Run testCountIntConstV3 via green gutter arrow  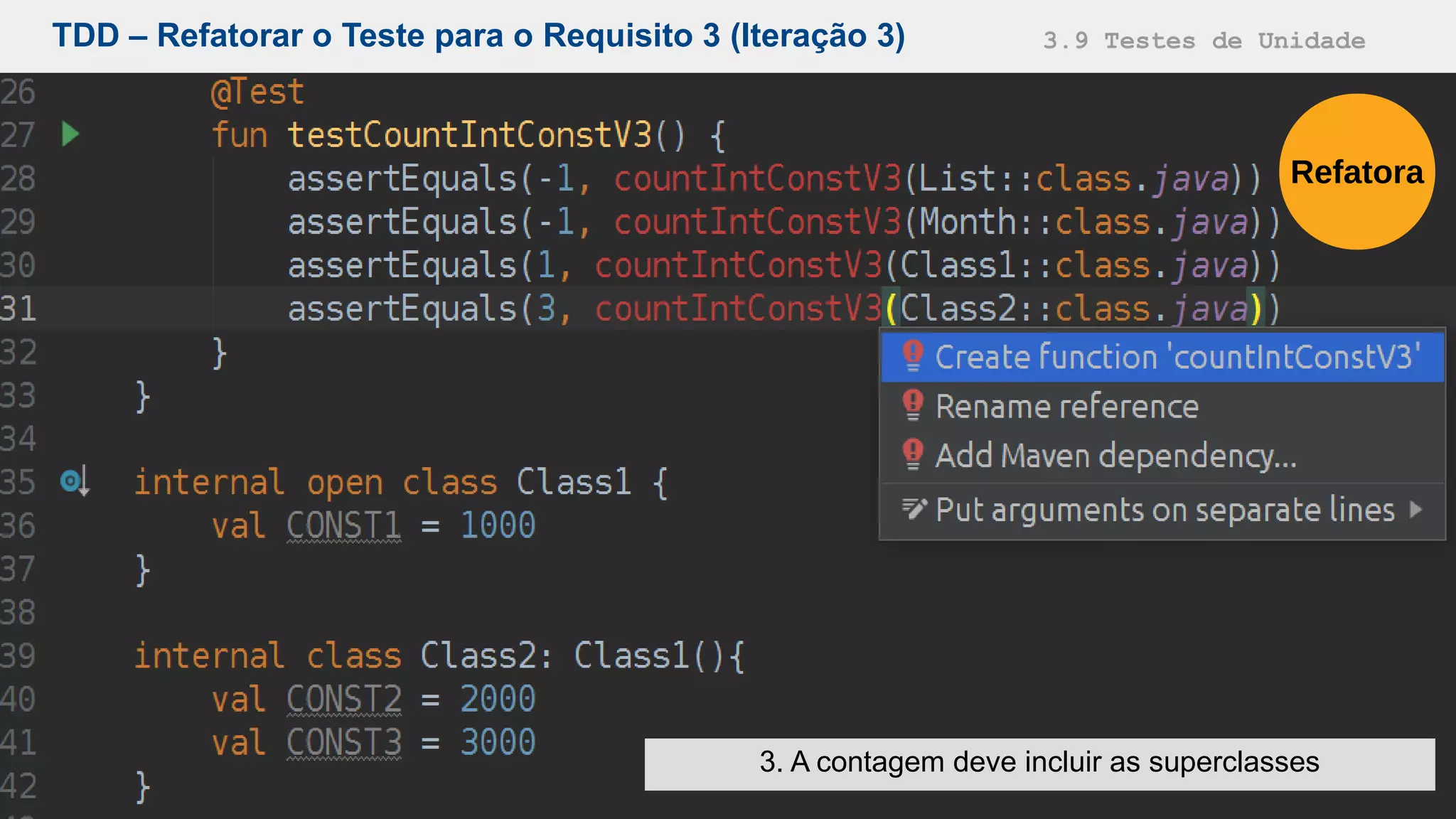70,134
